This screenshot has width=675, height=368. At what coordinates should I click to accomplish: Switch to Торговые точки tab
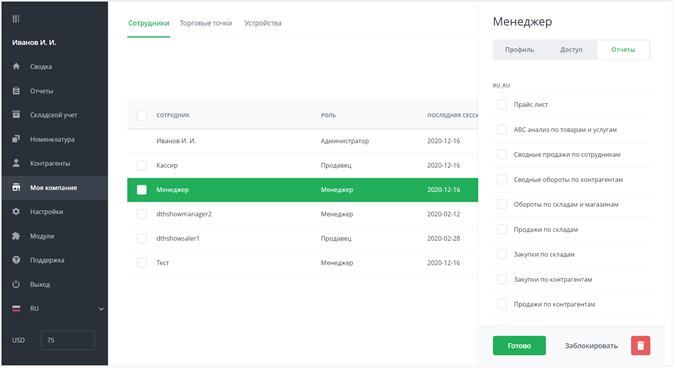click(x=206, y=23)
